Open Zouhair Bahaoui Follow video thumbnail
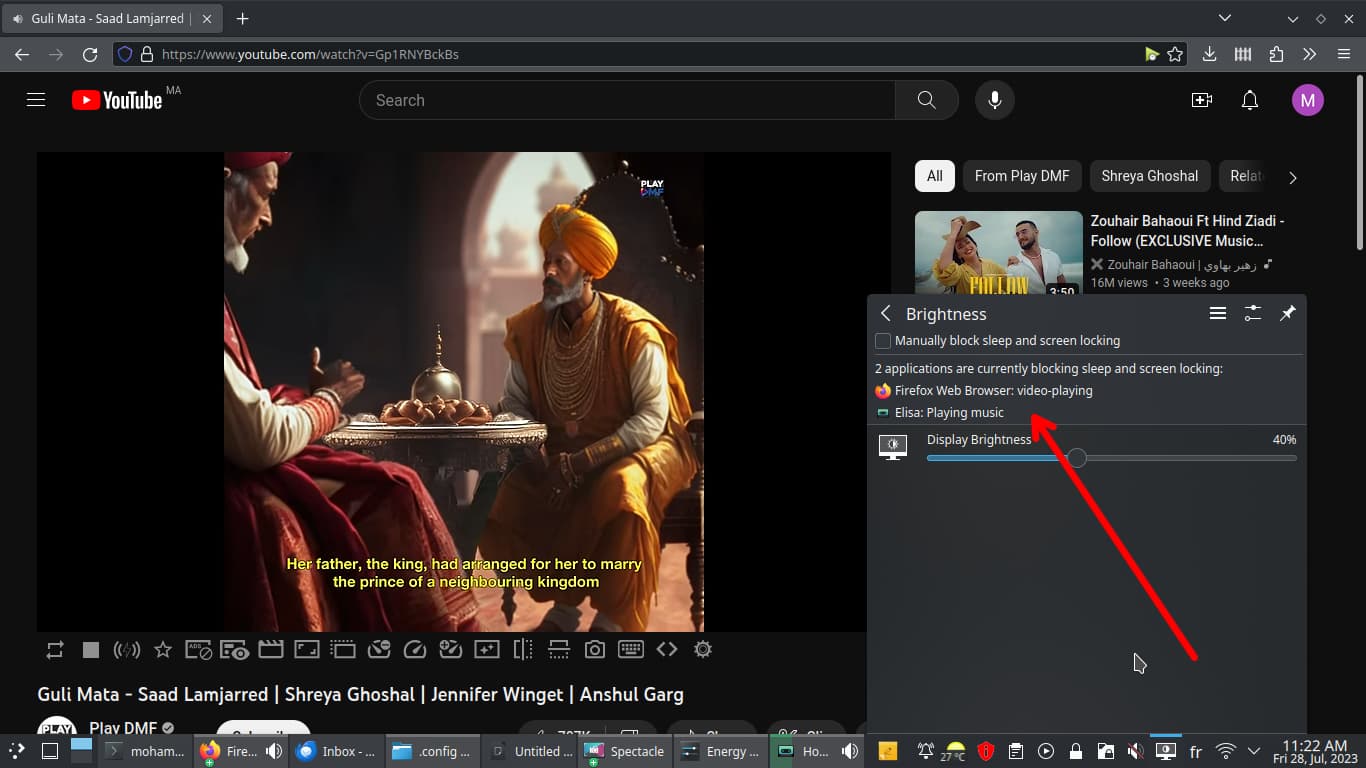Image resolution: width=1366 pixels, height=768 pixels. coord(999,253)
